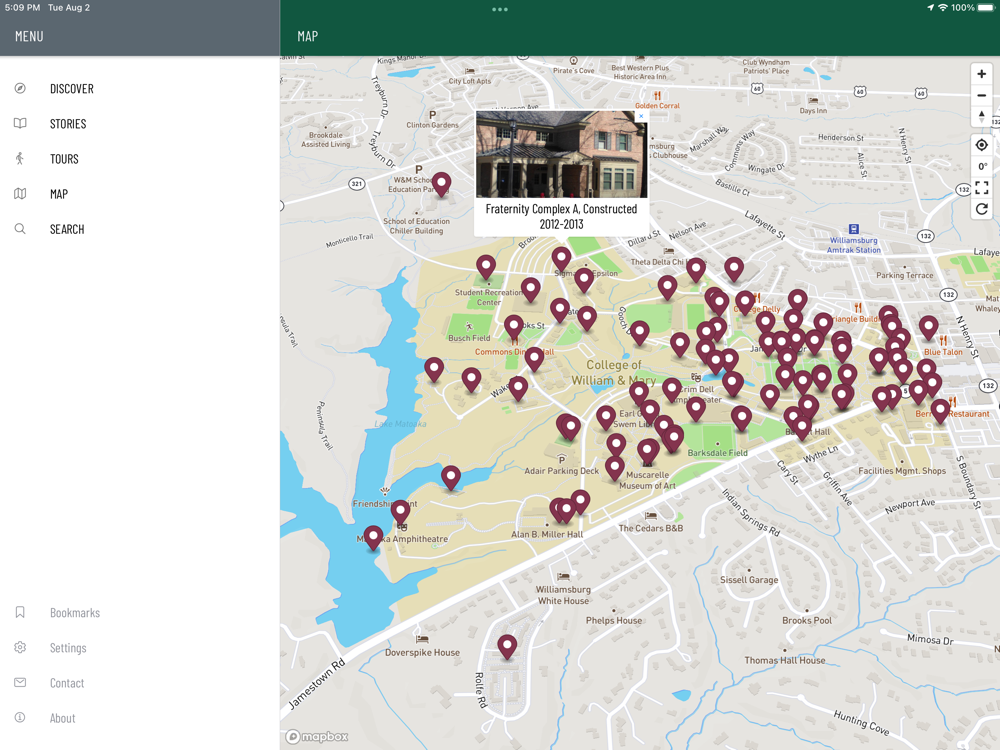The image size is (1000, 750).
Task: Open Stories from the side menu
Action: click(x=68, y=124)
